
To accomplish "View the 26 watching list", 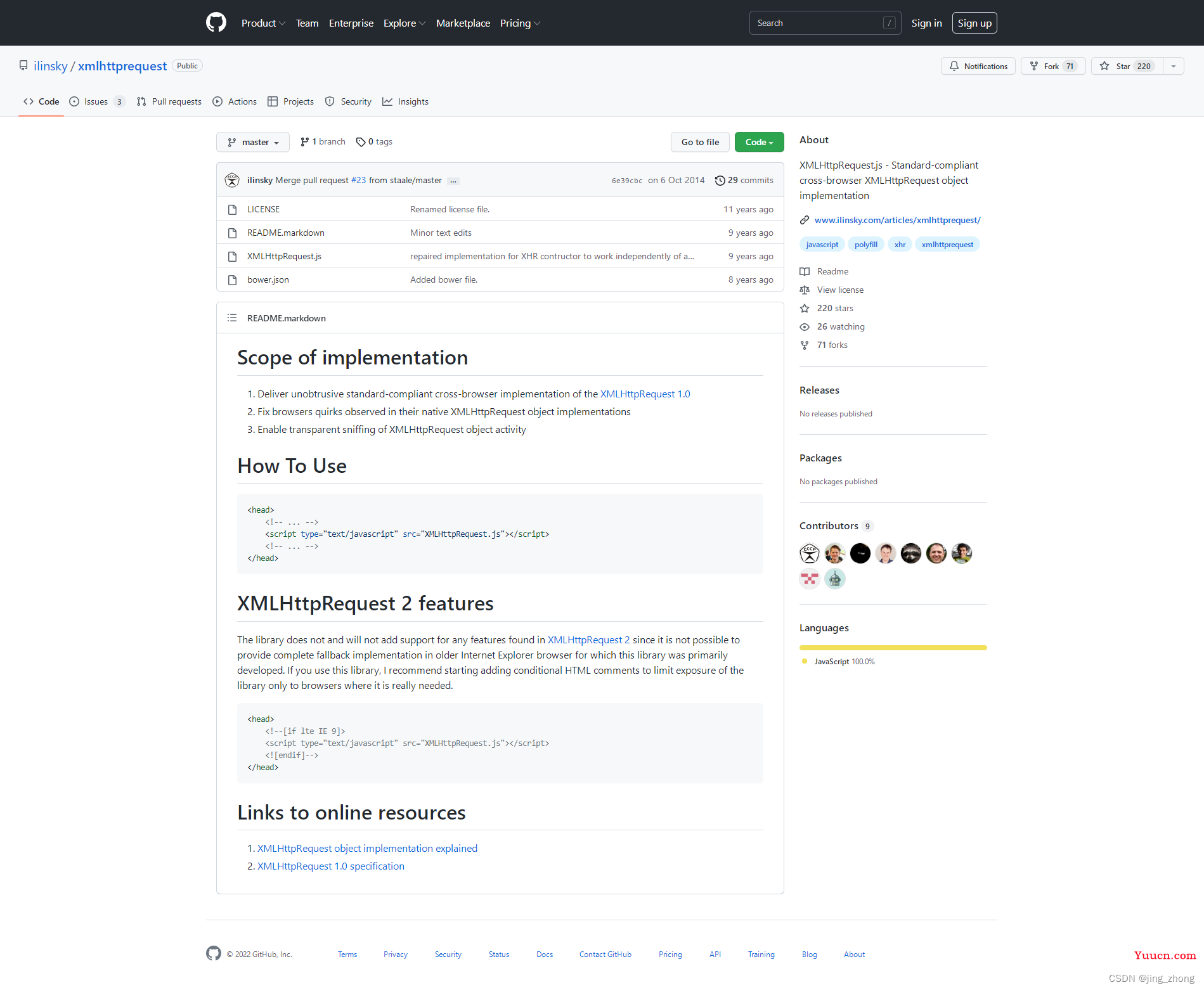I will pyautogui.click(x=832, y=326).
